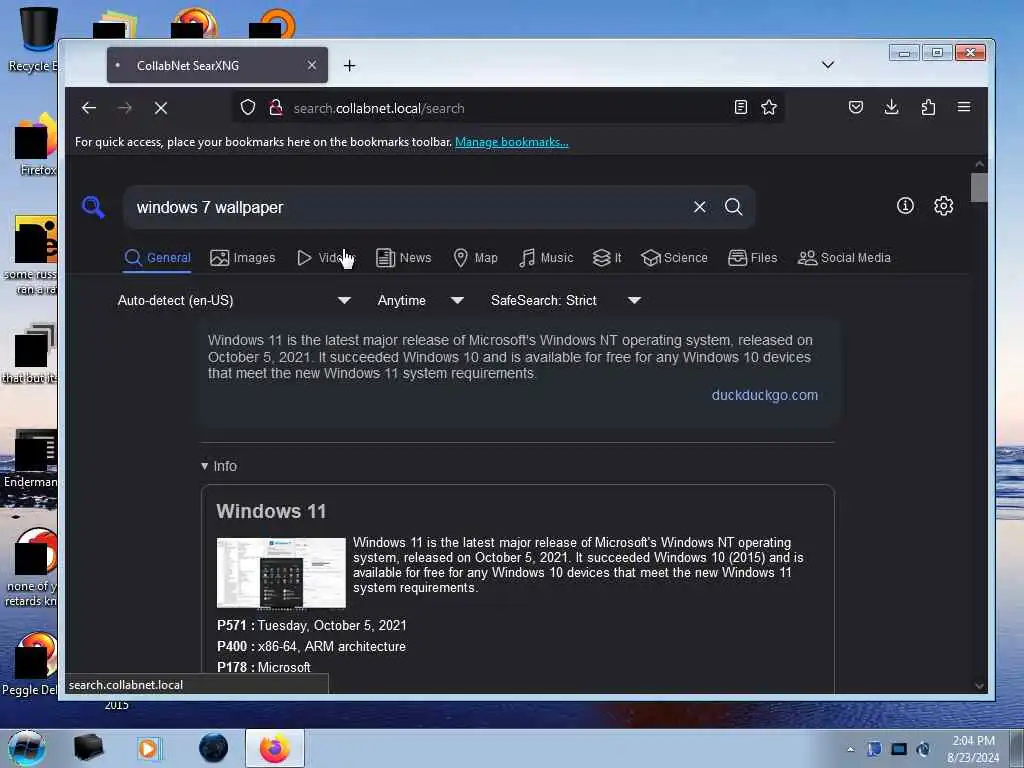1024x768 pixels.
Task: Bookmark this page with the star
Action: pos(769,107)
